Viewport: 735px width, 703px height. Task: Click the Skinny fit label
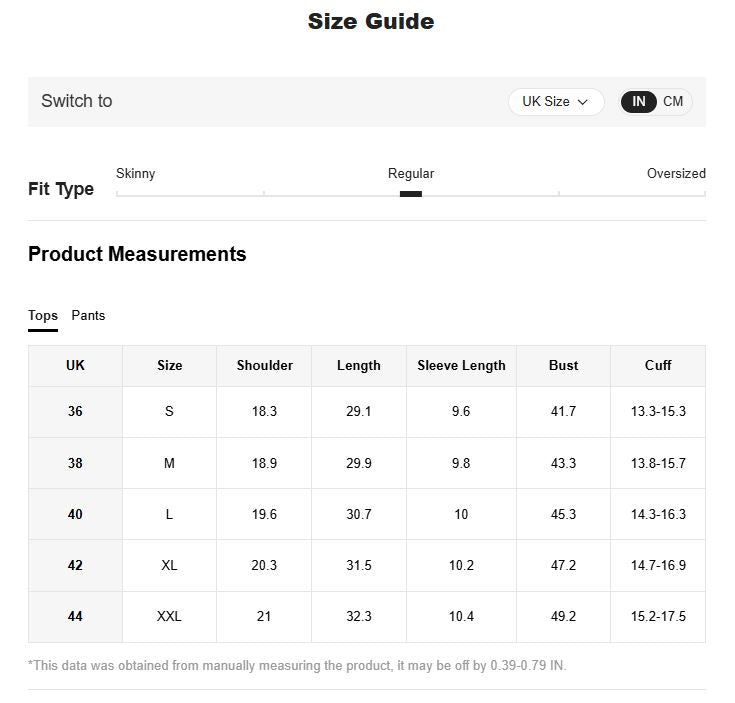[x=135, y=173]
